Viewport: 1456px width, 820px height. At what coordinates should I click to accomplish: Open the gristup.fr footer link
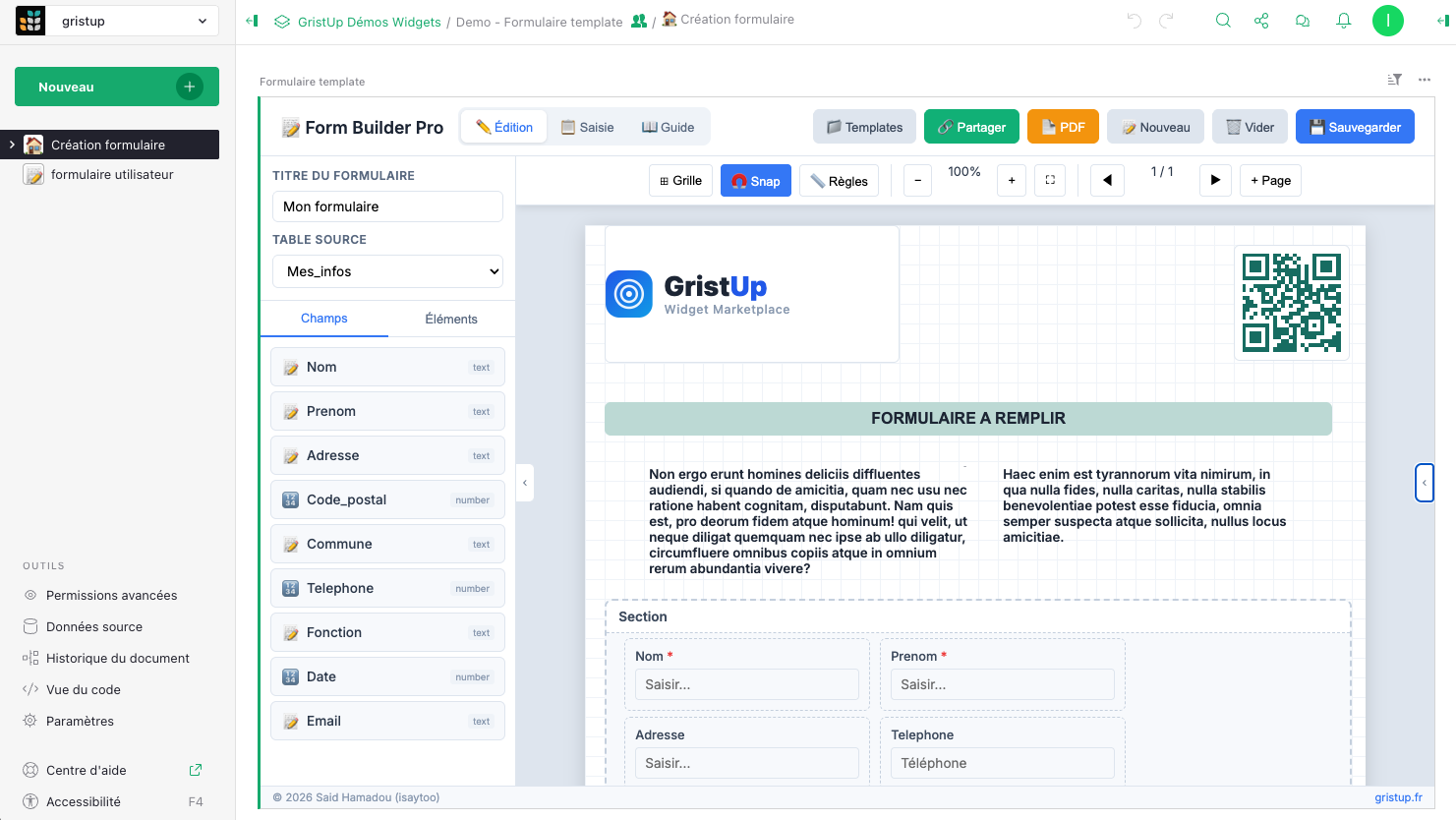(x=1398, y=797)
